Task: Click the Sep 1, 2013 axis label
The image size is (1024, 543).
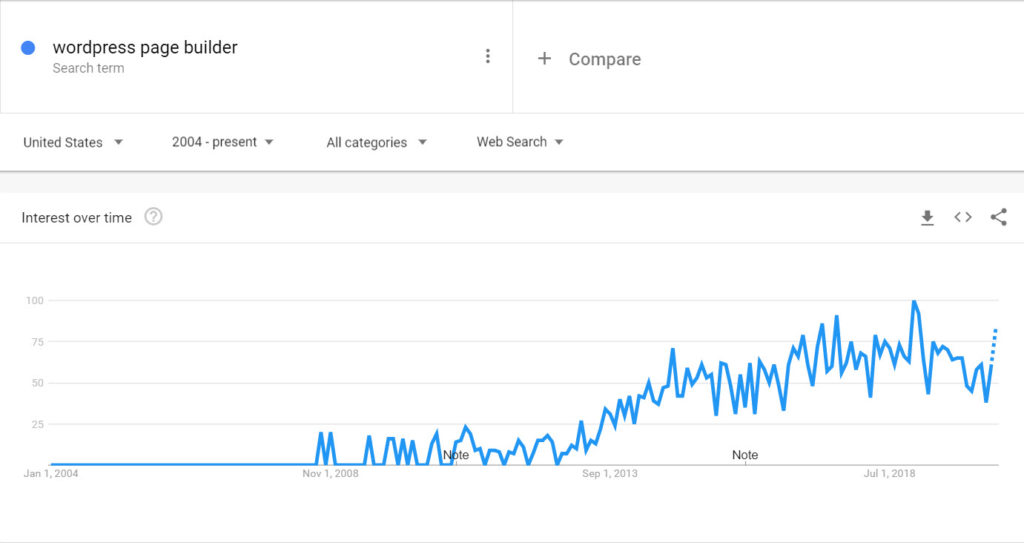Action: (609, 473)
